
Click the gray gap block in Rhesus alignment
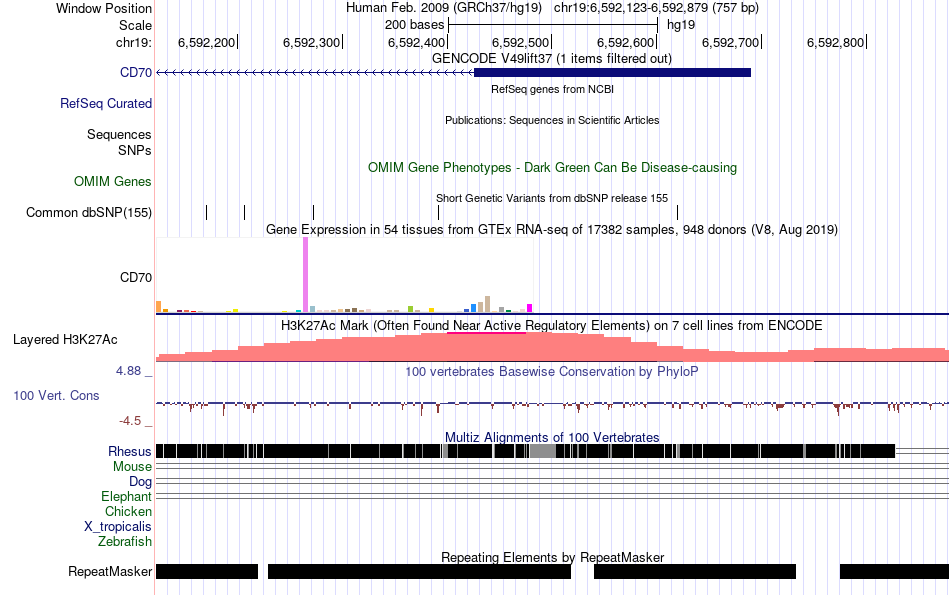[543, 451]
